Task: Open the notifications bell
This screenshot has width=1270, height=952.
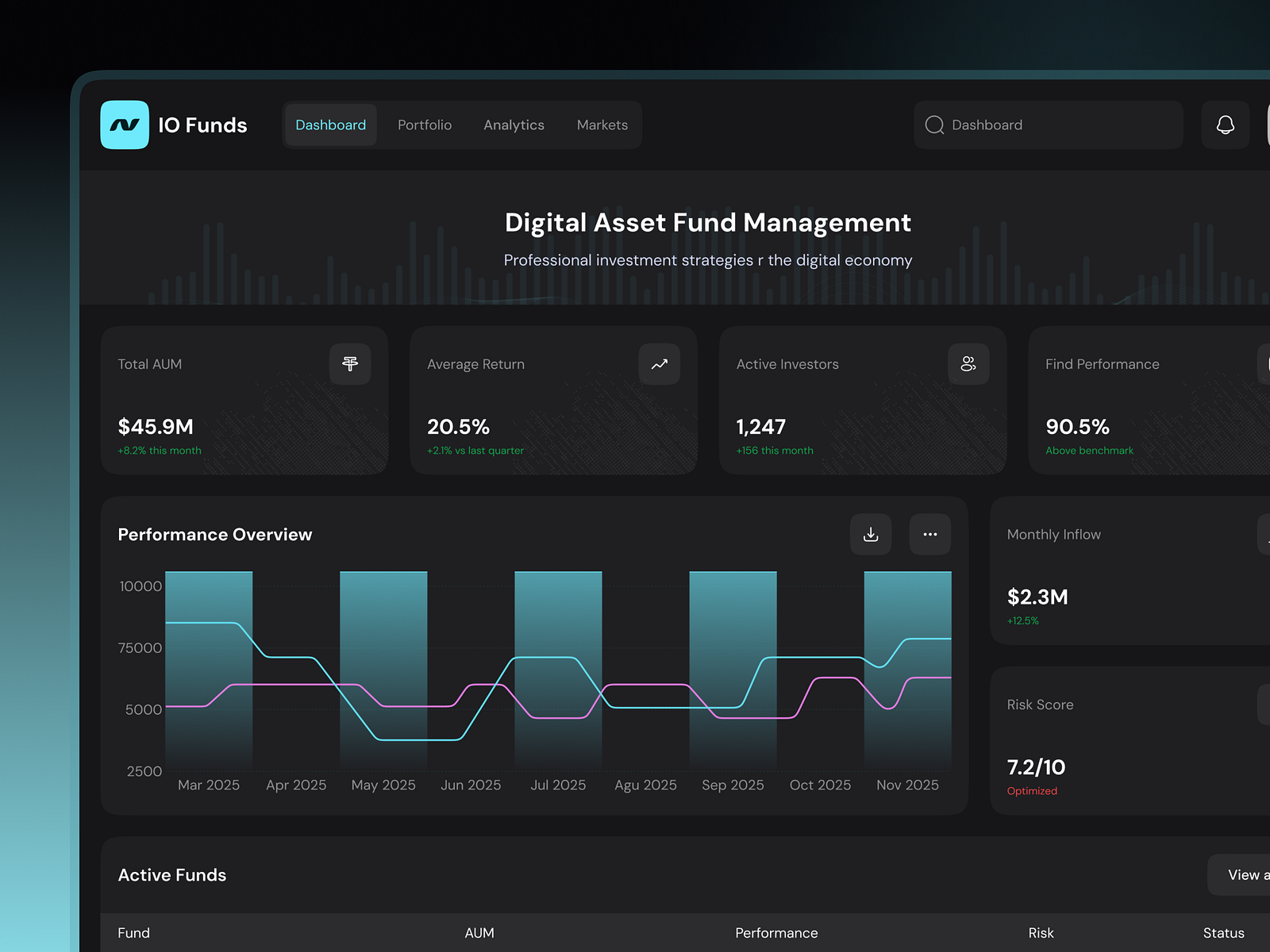Action: click(1225, 125)
